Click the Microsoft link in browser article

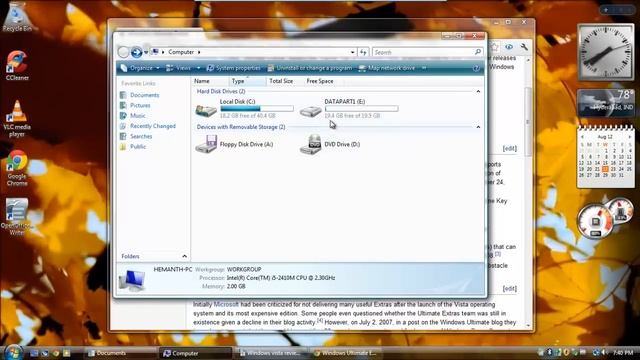[x=226, y=304]
